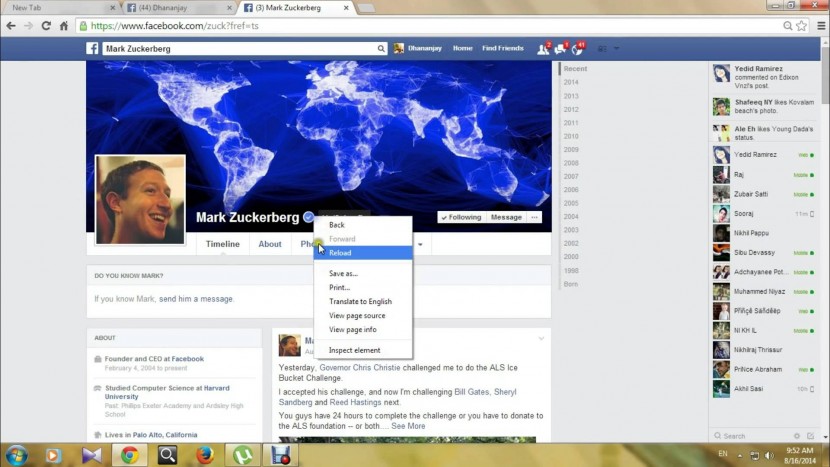This screenshot has height=467, width=830.
Task: Click the Message button on profile
Action: coord(506,217)
